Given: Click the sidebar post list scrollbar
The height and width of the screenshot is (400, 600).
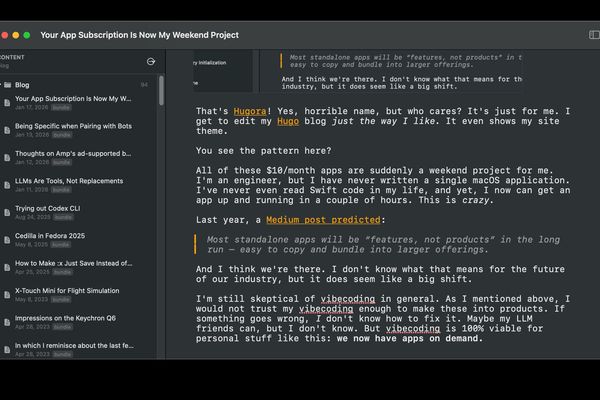Looking at the screenshot, I should point(161,90).
